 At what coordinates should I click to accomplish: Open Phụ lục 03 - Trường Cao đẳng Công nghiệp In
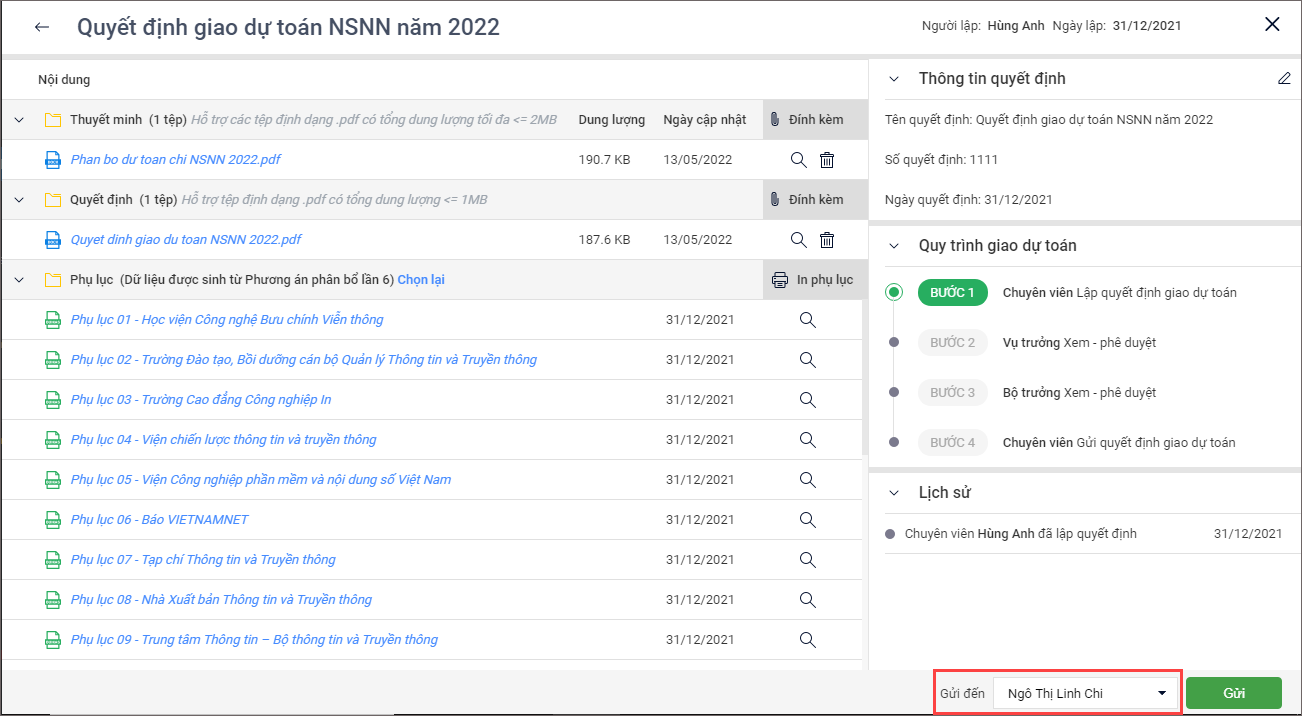tap(201, 400)
